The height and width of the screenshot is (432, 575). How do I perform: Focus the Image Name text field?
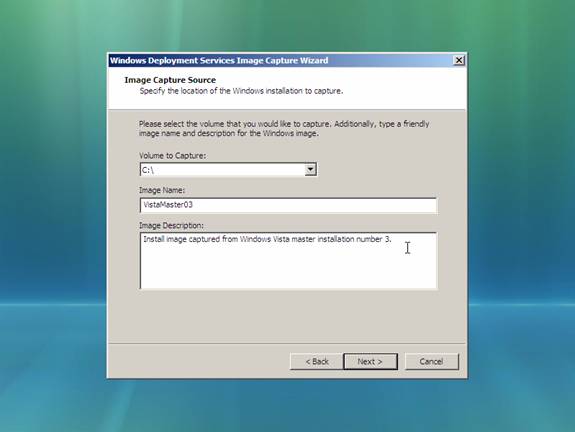coord(288,205)
